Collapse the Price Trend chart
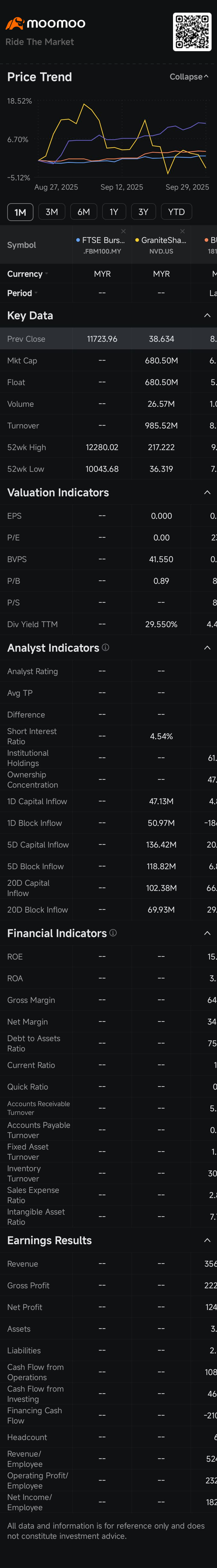The height and width of the screenshot is (1568, 217). [x=189, y=77]
